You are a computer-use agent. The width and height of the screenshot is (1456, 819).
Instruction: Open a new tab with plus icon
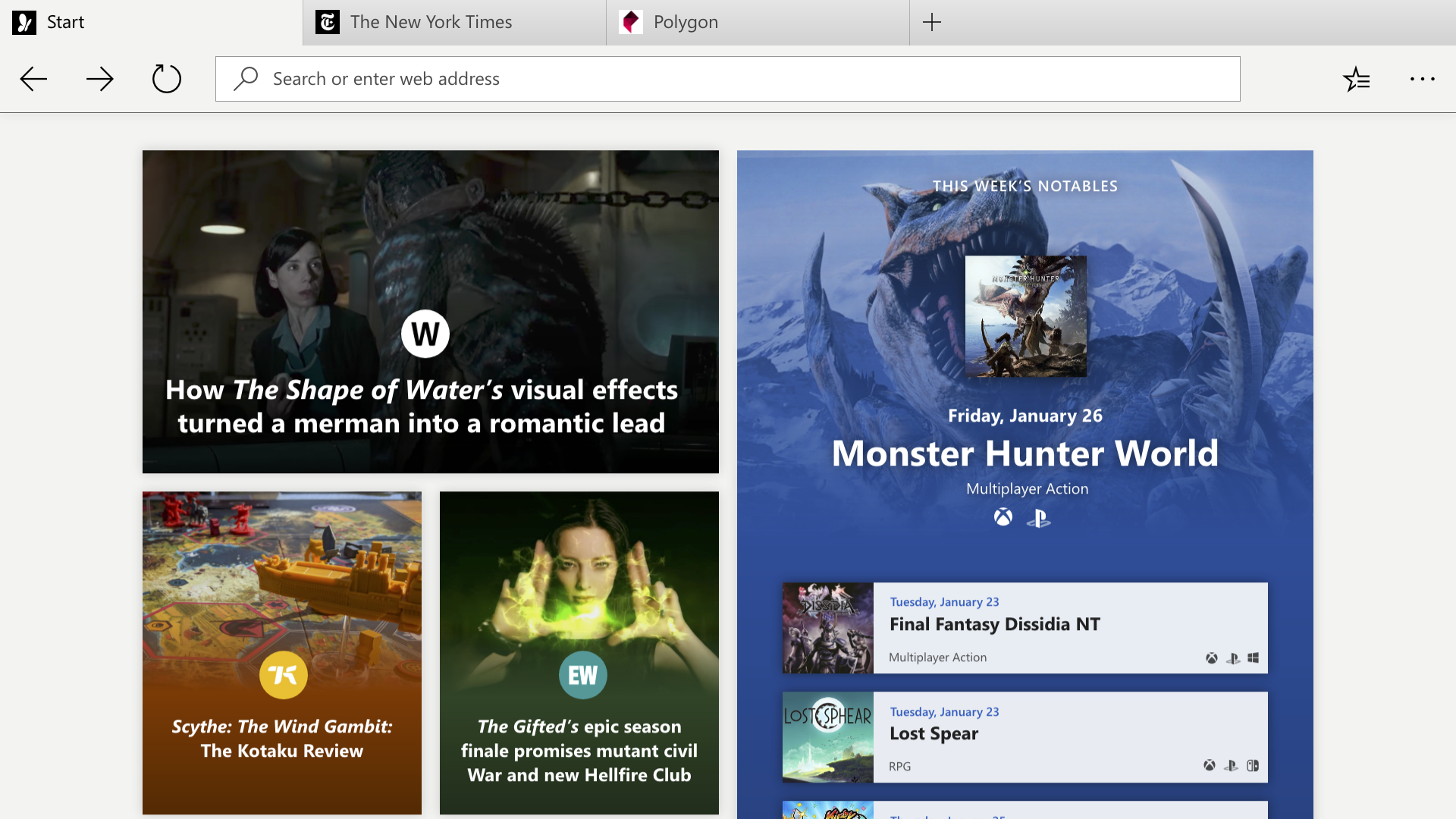(x=932, y=22)
